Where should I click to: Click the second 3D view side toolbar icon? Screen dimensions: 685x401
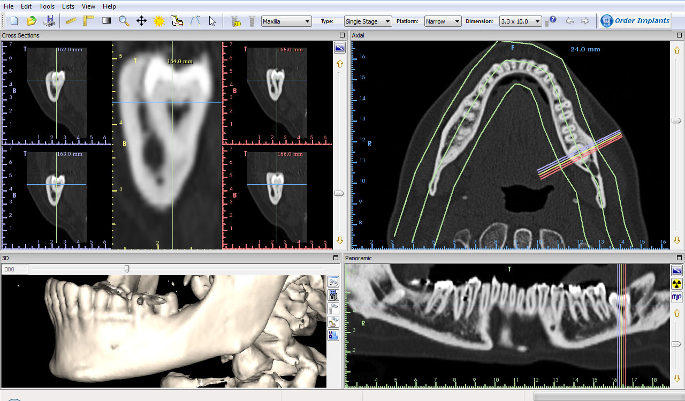click(x=333, y=295)
